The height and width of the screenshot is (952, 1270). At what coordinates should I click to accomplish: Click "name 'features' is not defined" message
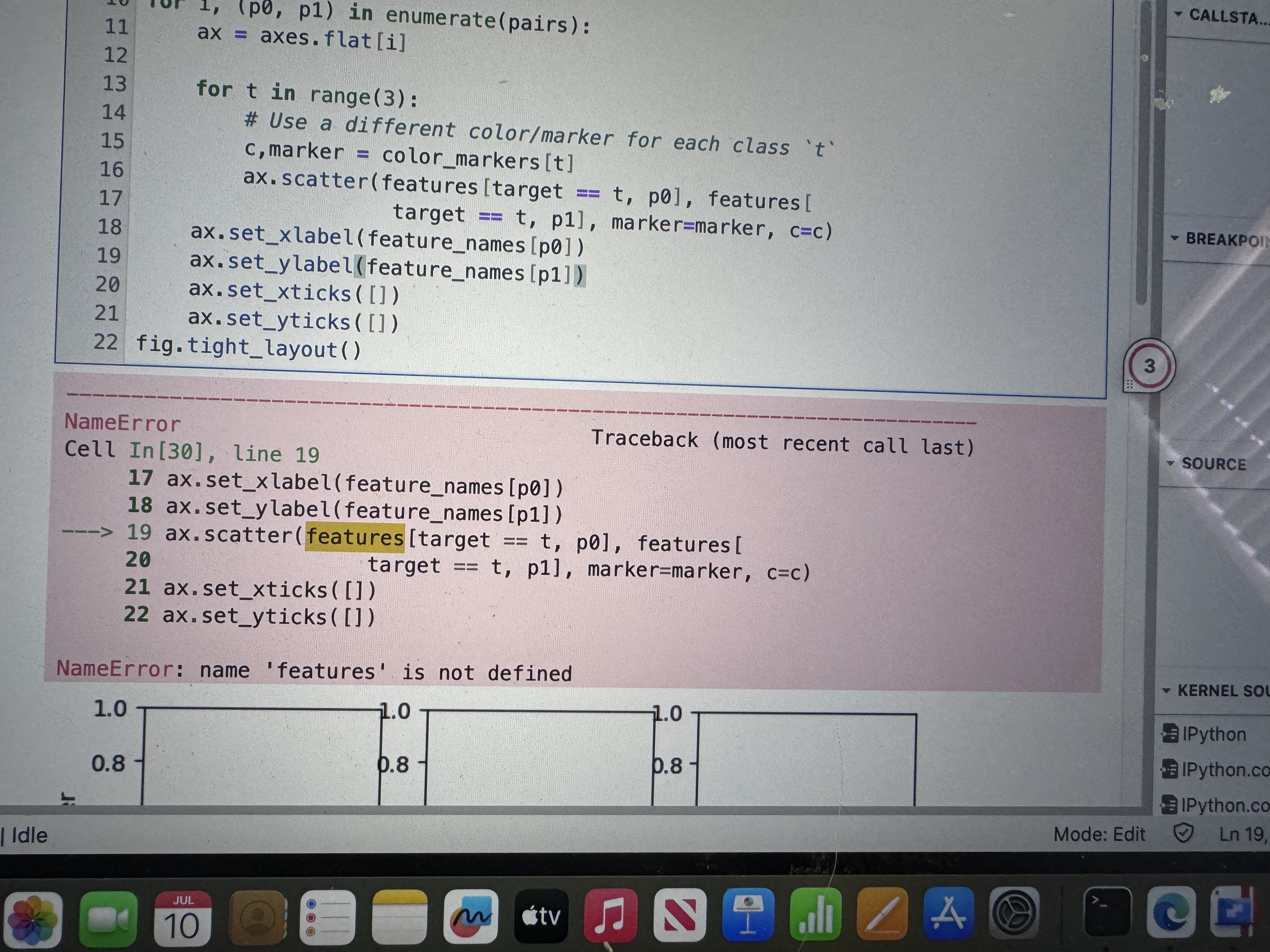(x=385, y=671)
